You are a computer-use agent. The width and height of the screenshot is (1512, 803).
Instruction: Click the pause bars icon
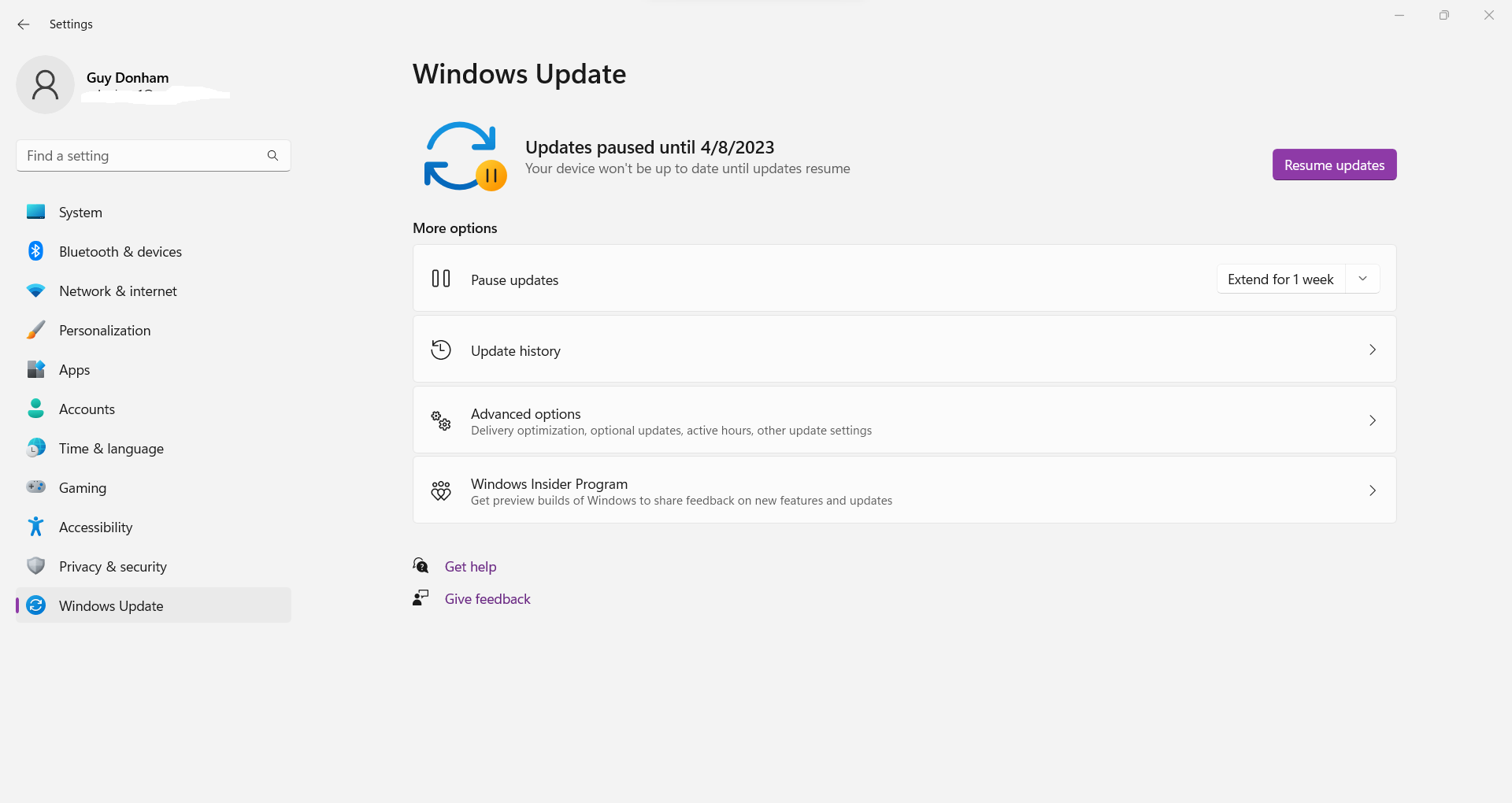(x=441, y=279)
